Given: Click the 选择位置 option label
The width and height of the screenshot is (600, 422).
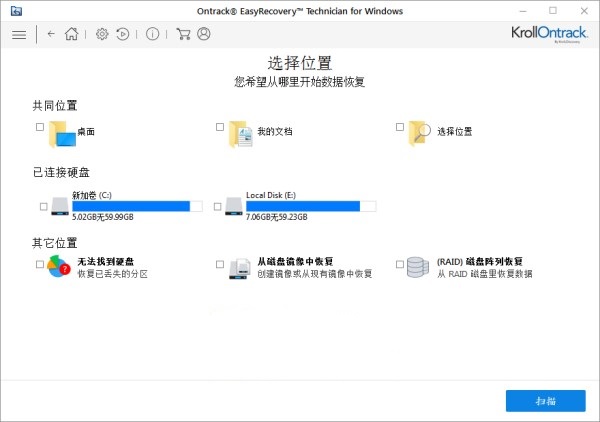Looking at the screenshot, I should (x=455, y=132).
